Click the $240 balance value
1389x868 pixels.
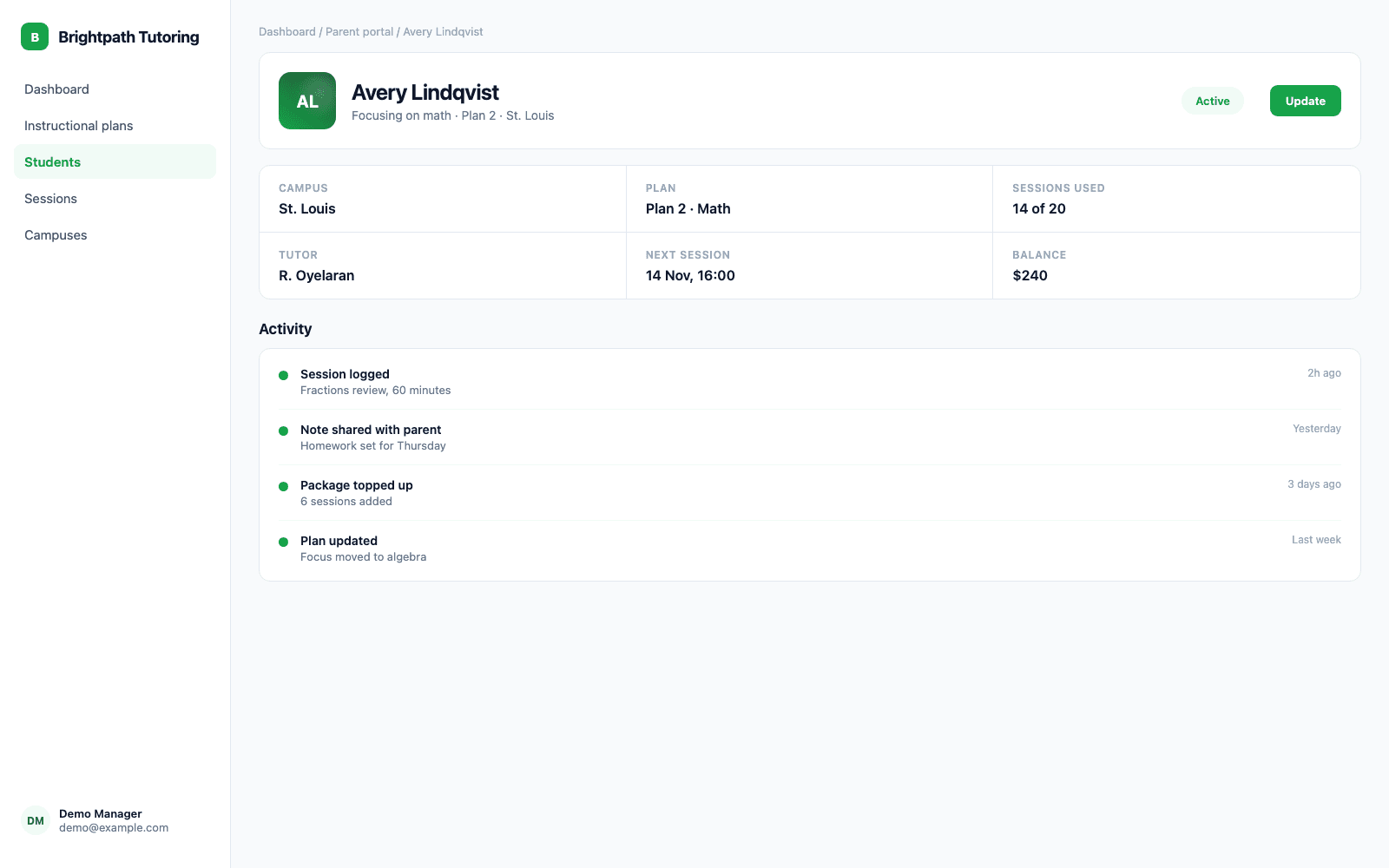tap(1030, 275)
